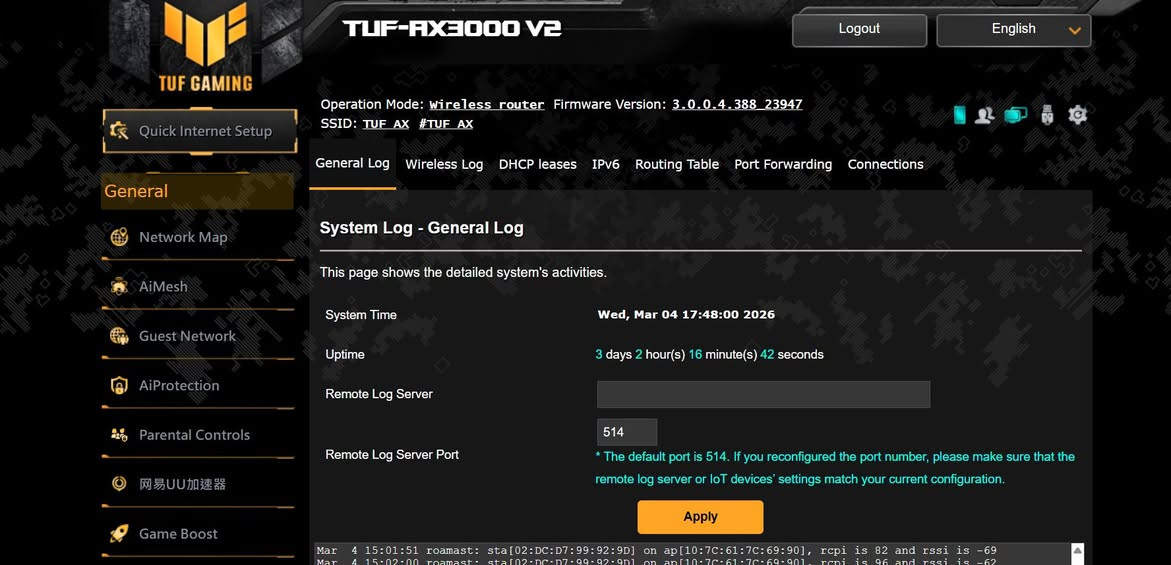Viewport: 1171px width, 565px height.
Task: Click the System Log - General Log heading
Action: click(x=421, y=228)
